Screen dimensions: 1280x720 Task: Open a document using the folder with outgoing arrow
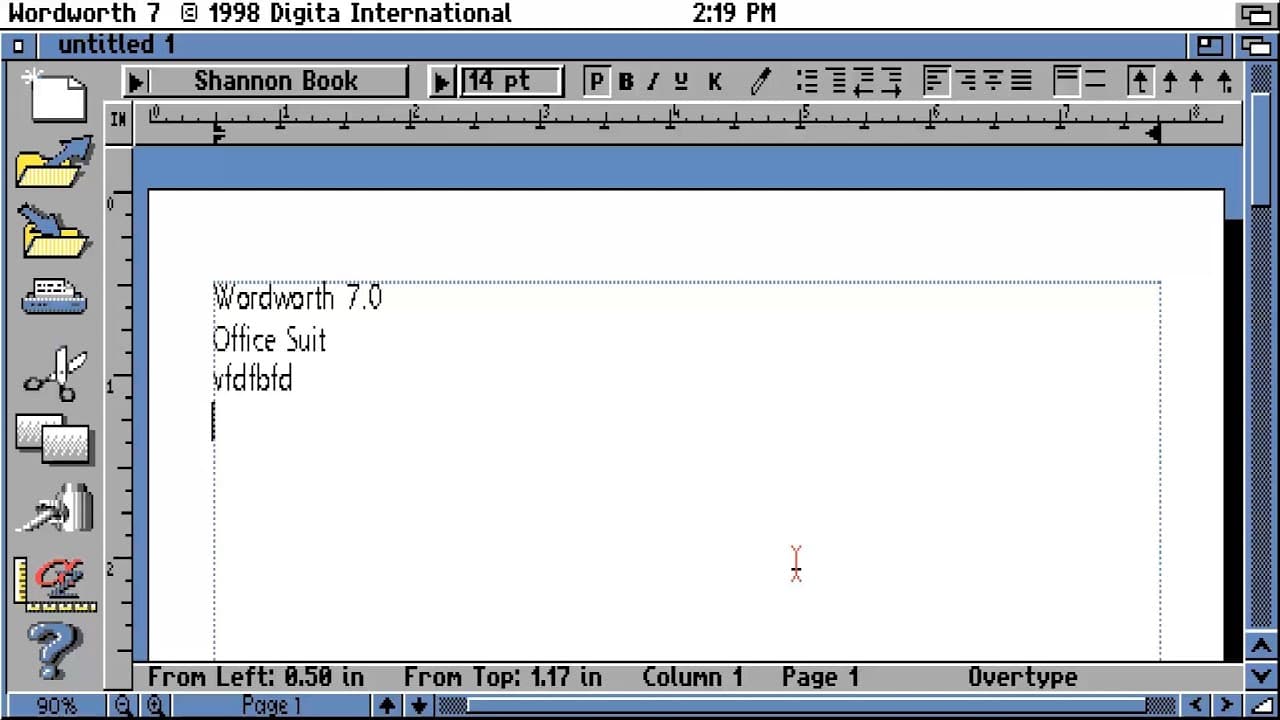(55, 162)
